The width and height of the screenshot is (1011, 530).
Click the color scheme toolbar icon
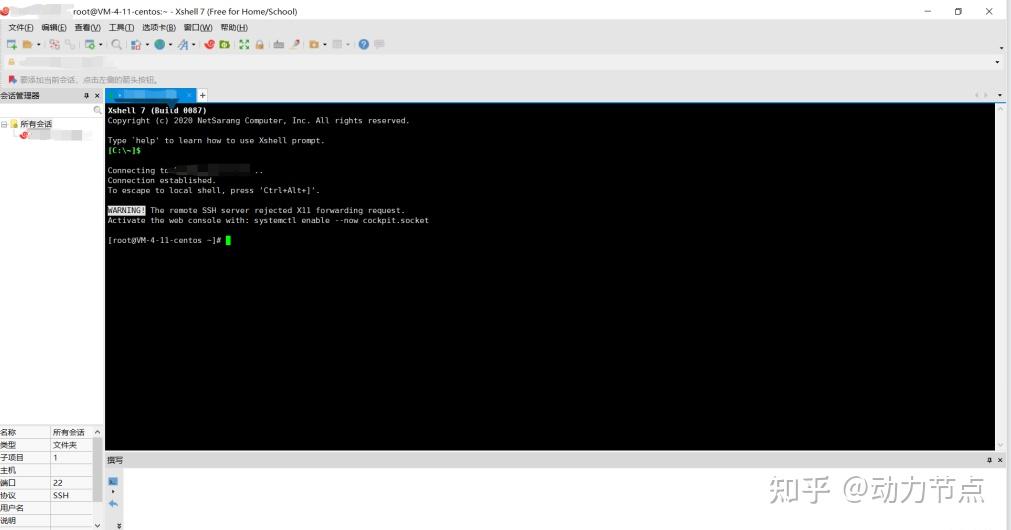136,44
